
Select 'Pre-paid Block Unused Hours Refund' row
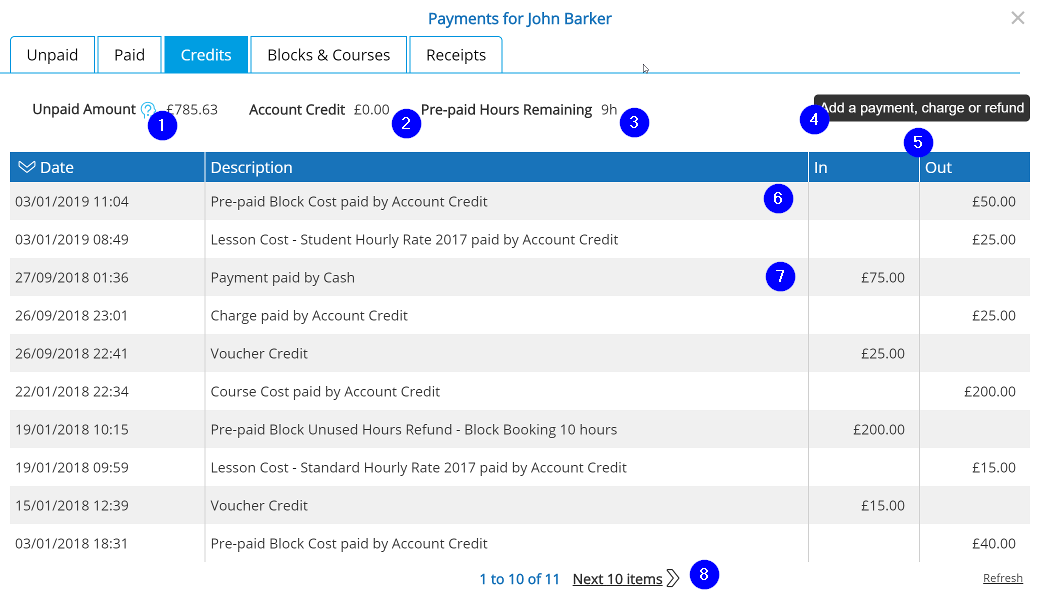pyautogui.click(x=520, y=430)
